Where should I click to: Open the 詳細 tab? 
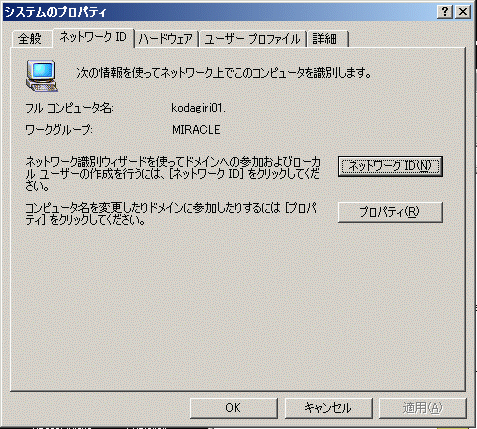pos(327,39)
